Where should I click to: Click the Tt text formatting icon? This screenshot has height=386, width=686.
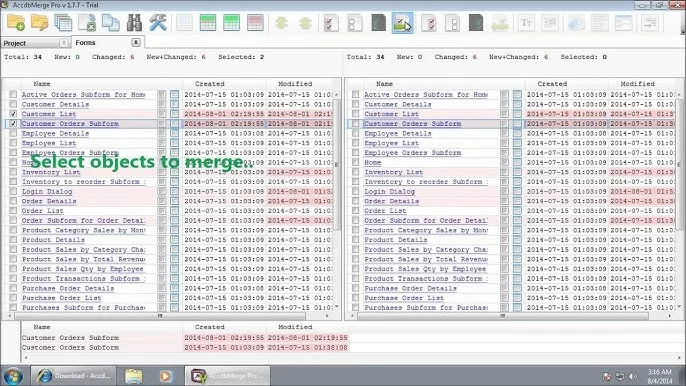coord(526,22)
